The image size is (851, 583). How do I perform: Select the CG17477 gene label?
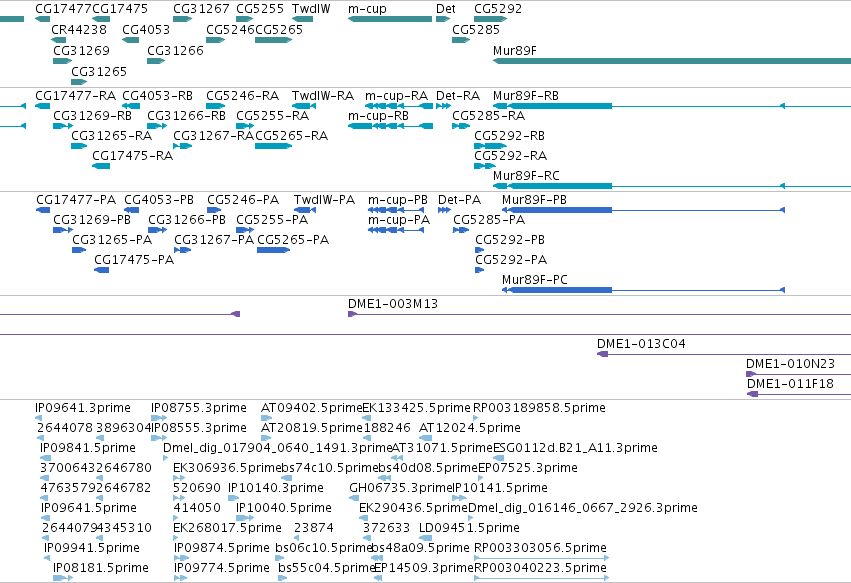pos(63,9)
